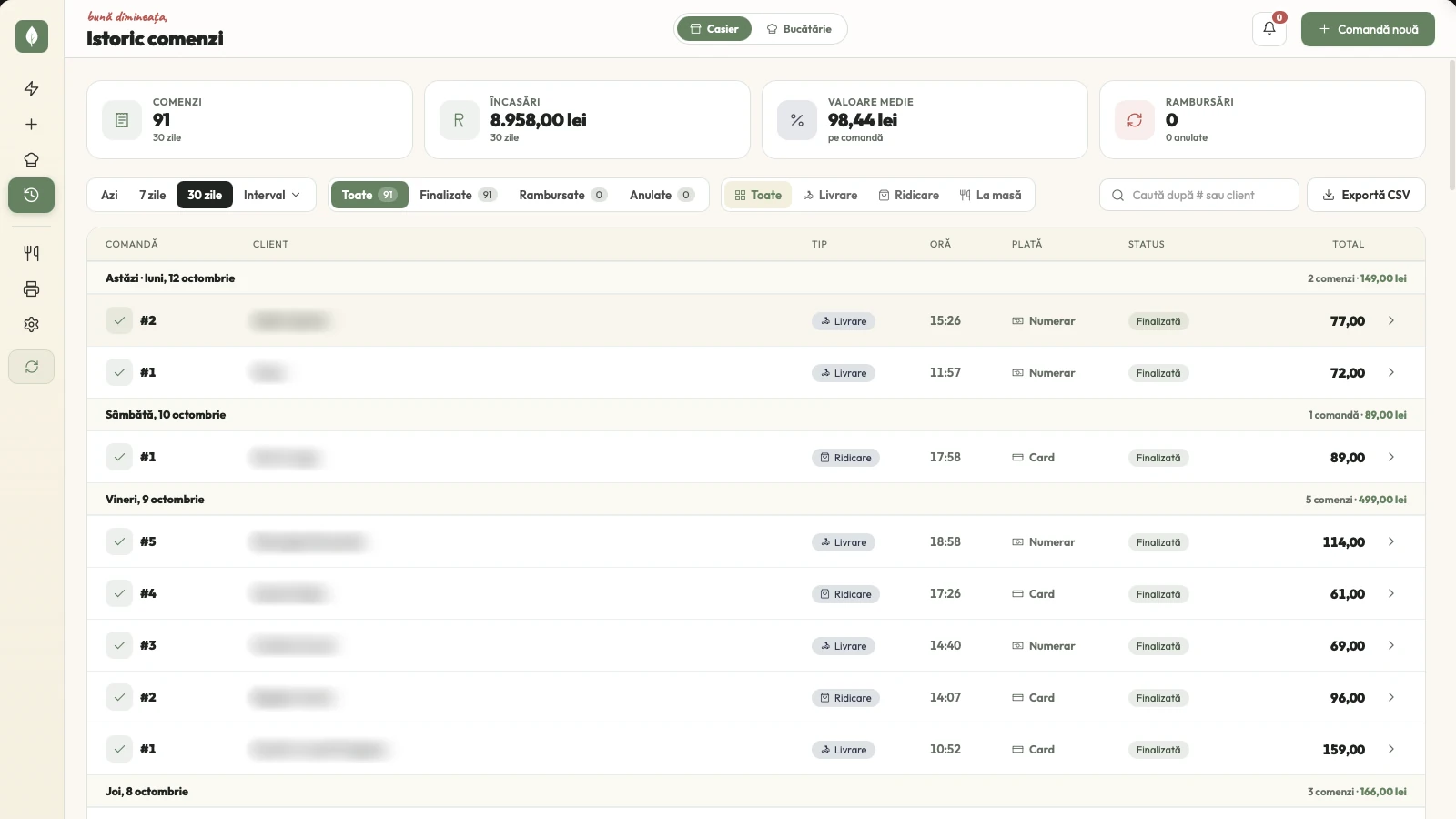Filter order type by La masă

tap(990, 195)
